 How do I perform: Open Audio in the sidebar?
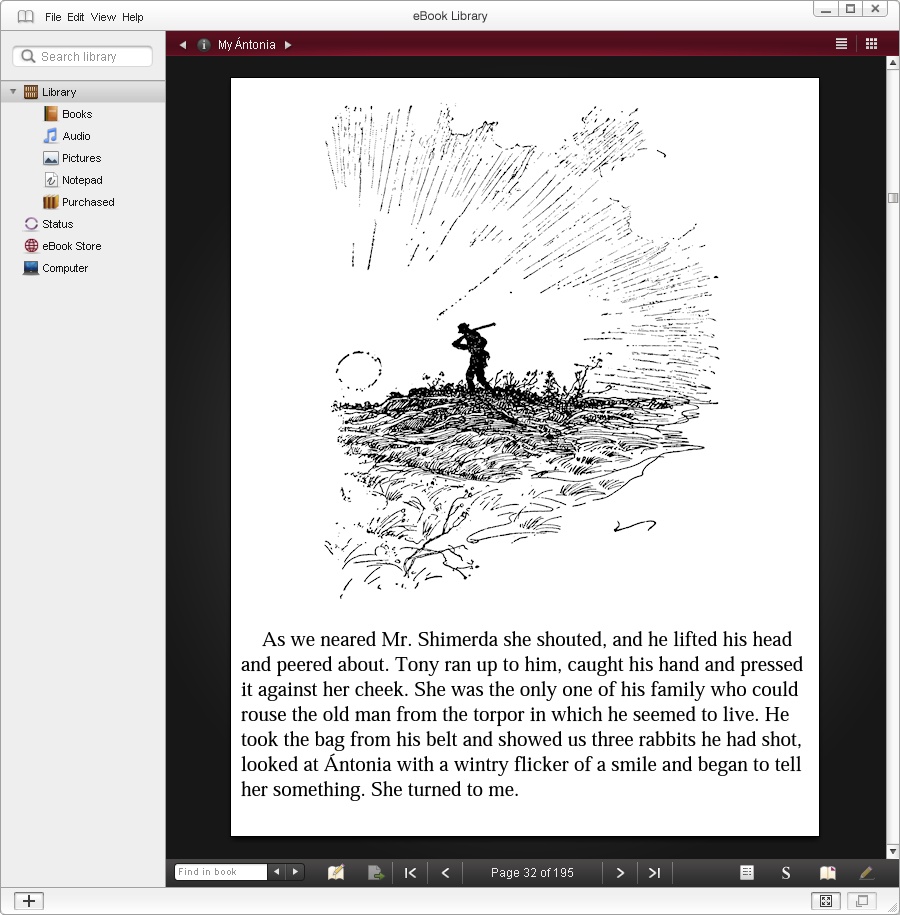[x=76, y=137]
